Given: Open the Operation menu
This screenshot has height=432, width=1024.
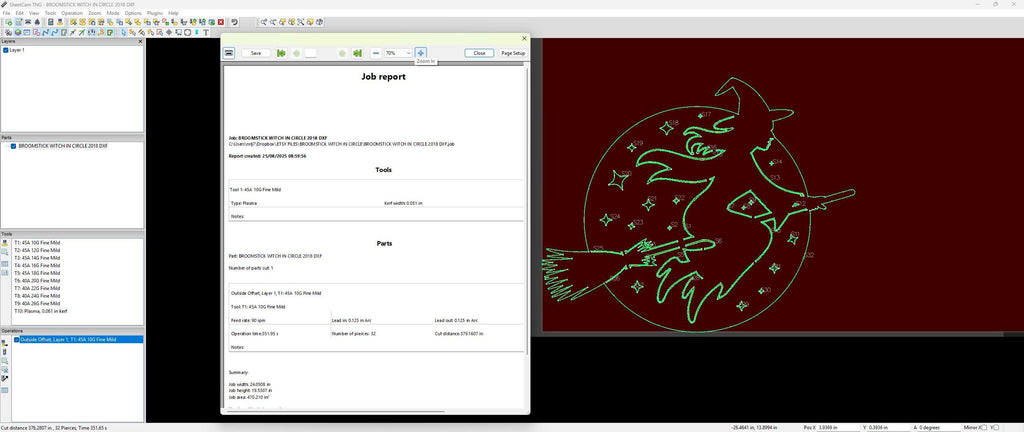Looking at the screenshot, I should pos(72,13).
